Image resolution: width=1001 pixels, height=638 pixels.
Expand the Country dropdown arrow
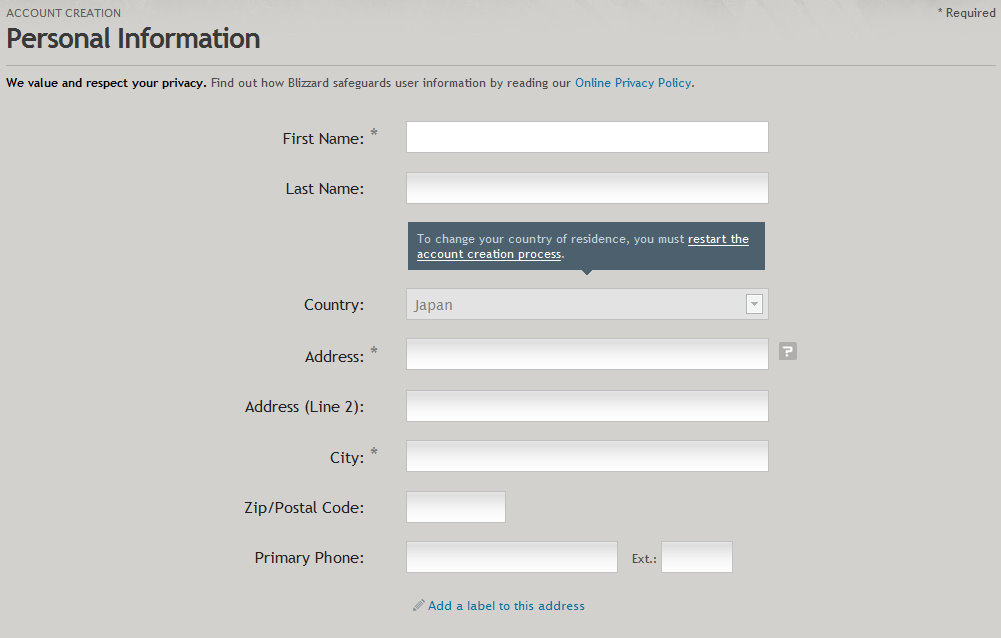tap(754, 304)
